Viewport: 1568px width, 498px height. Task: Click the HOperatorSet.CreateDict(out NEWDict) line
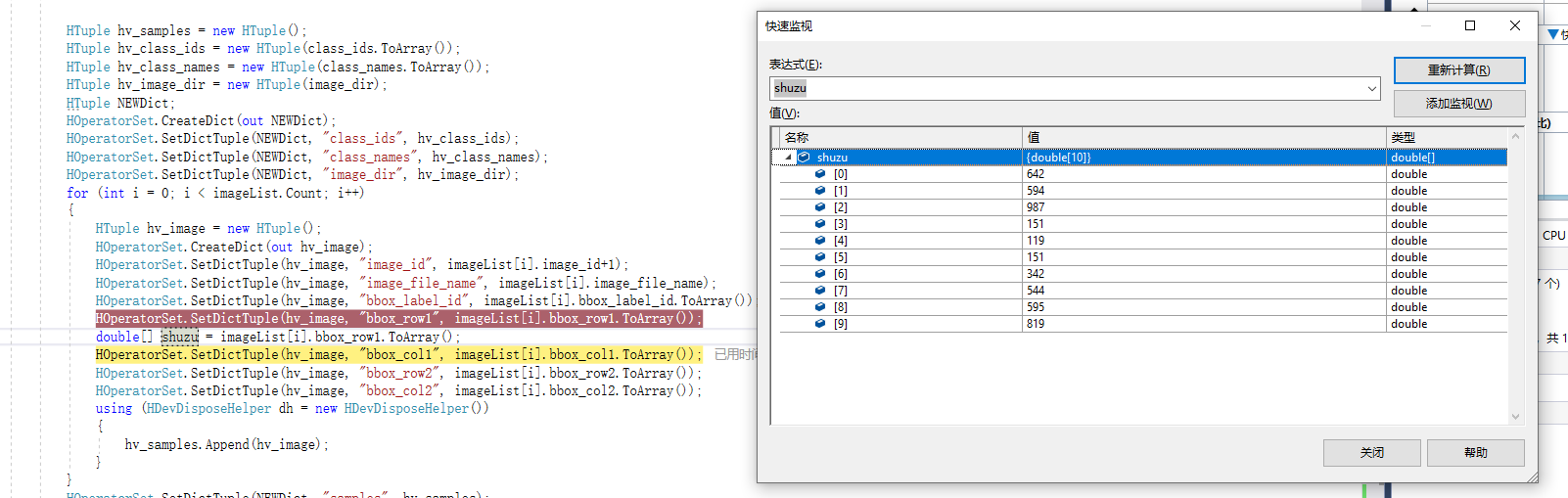201,120
